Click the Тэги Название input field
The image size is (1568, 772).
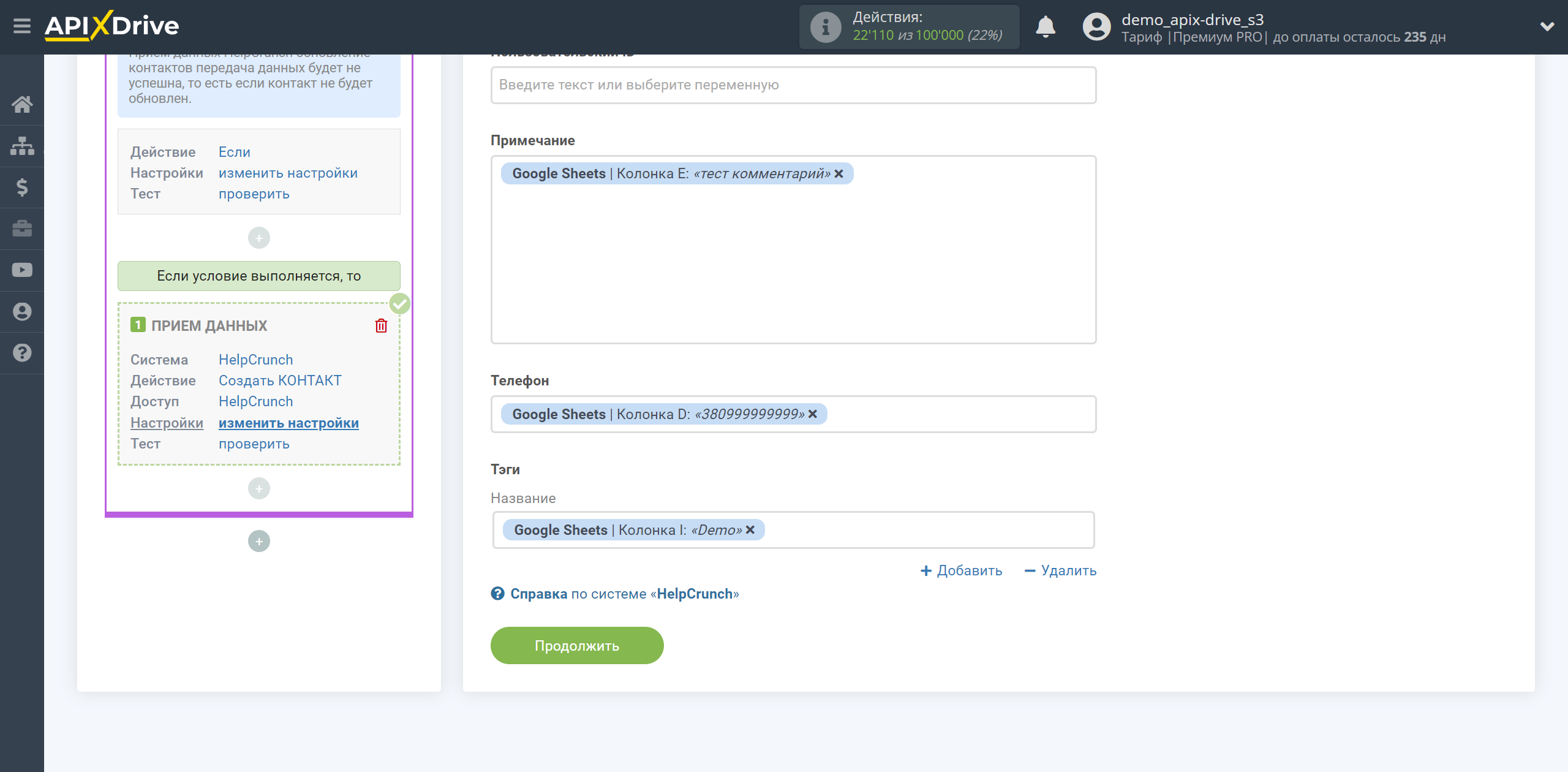[793, 530]
